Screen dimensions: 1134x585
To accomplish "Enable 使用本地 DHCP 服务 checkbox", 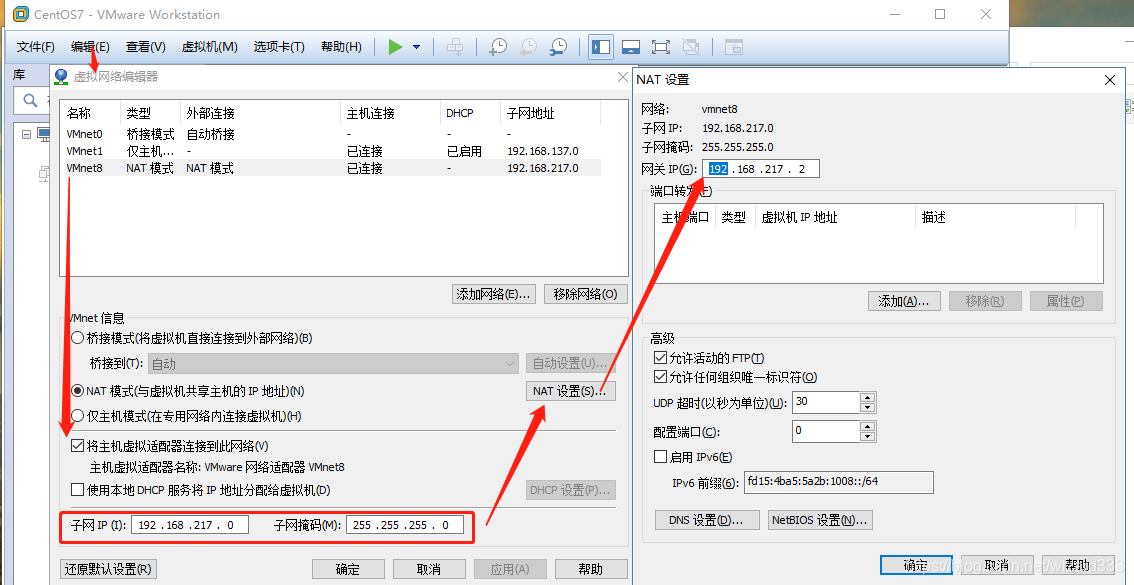I will click(77, 490).
